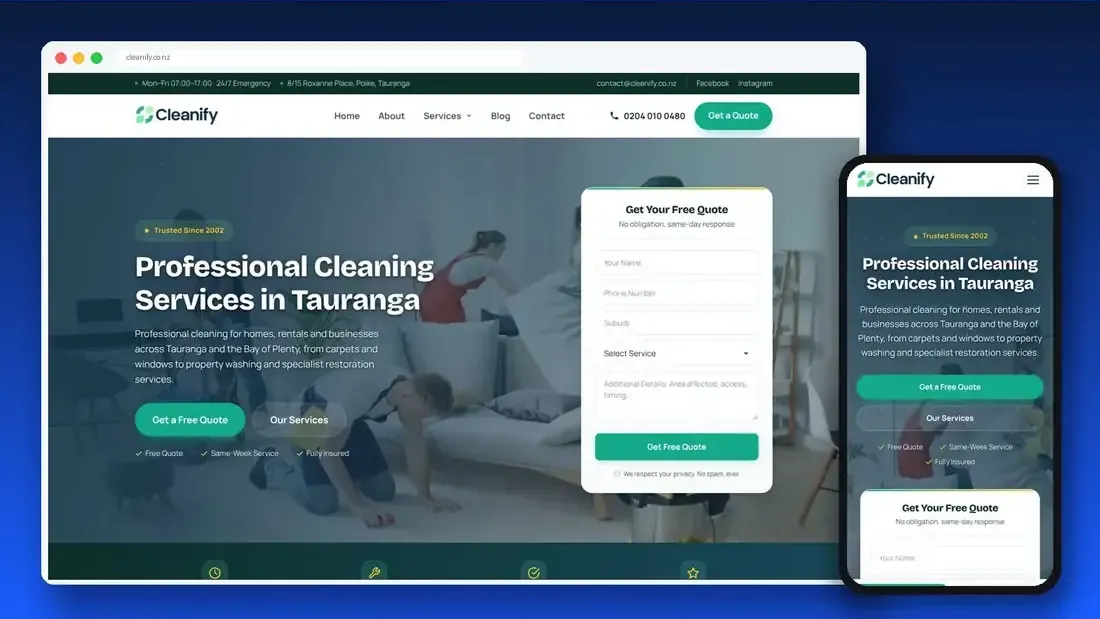1100x619 pixels.
Task: Click the checkmark circle icon in the bottom bar
Action: coord(534,573)
